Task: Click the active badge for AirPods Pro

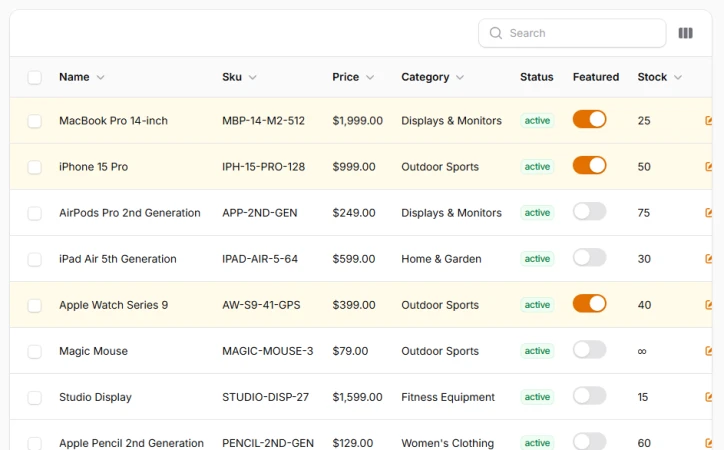Action: pos(537,213)
